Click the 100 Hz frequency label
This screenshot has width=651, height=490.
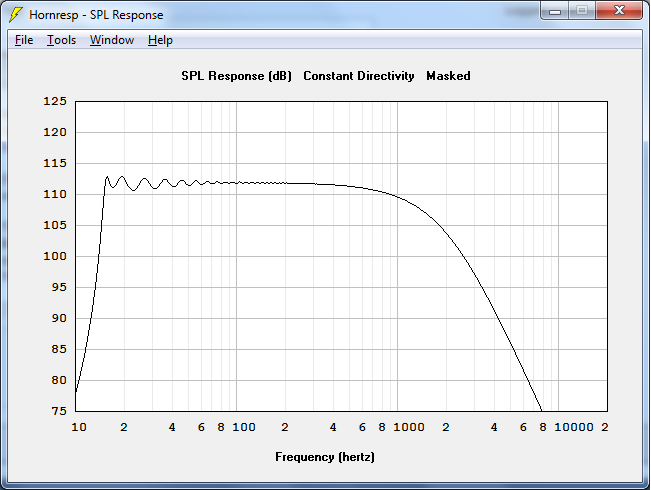[x=244, y=427]
